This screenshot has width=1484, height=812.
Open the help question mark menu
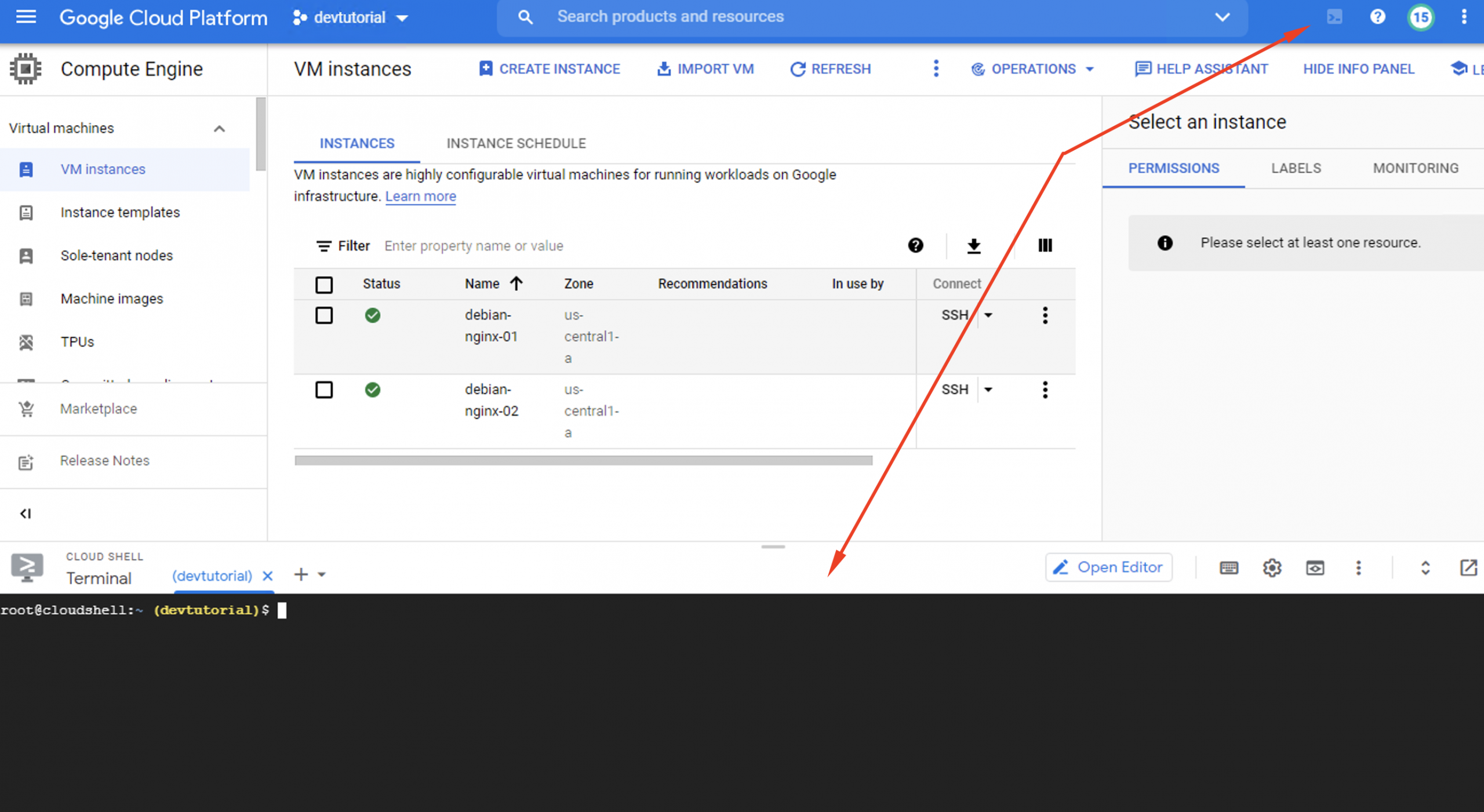coord(1377,17)
